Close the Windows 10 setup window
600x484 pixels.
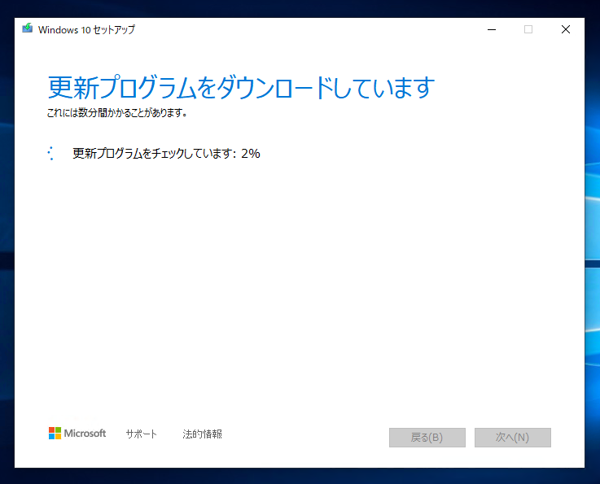tap(566, 29)
